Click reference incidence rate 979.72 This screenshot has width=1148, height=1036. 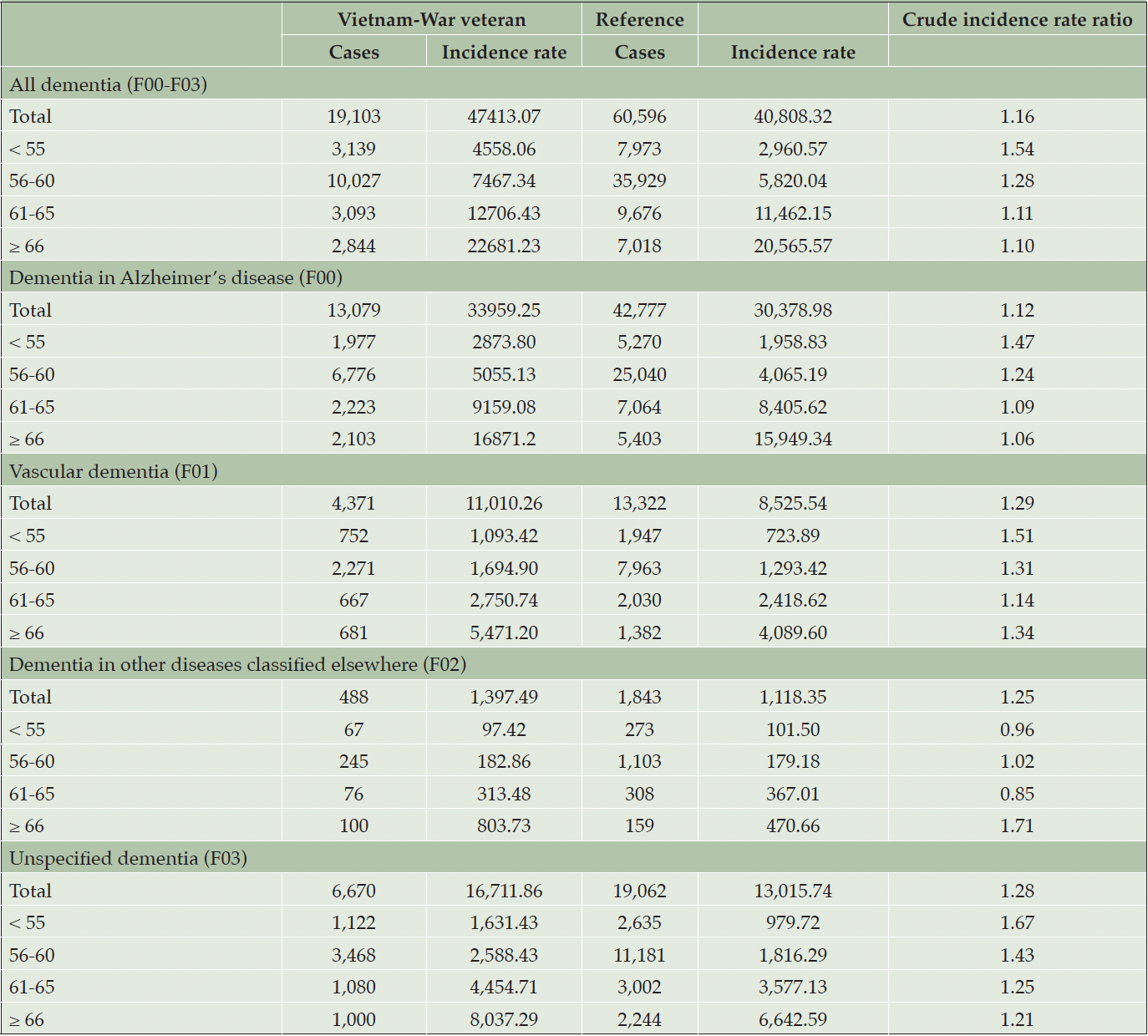coord(793,922)
